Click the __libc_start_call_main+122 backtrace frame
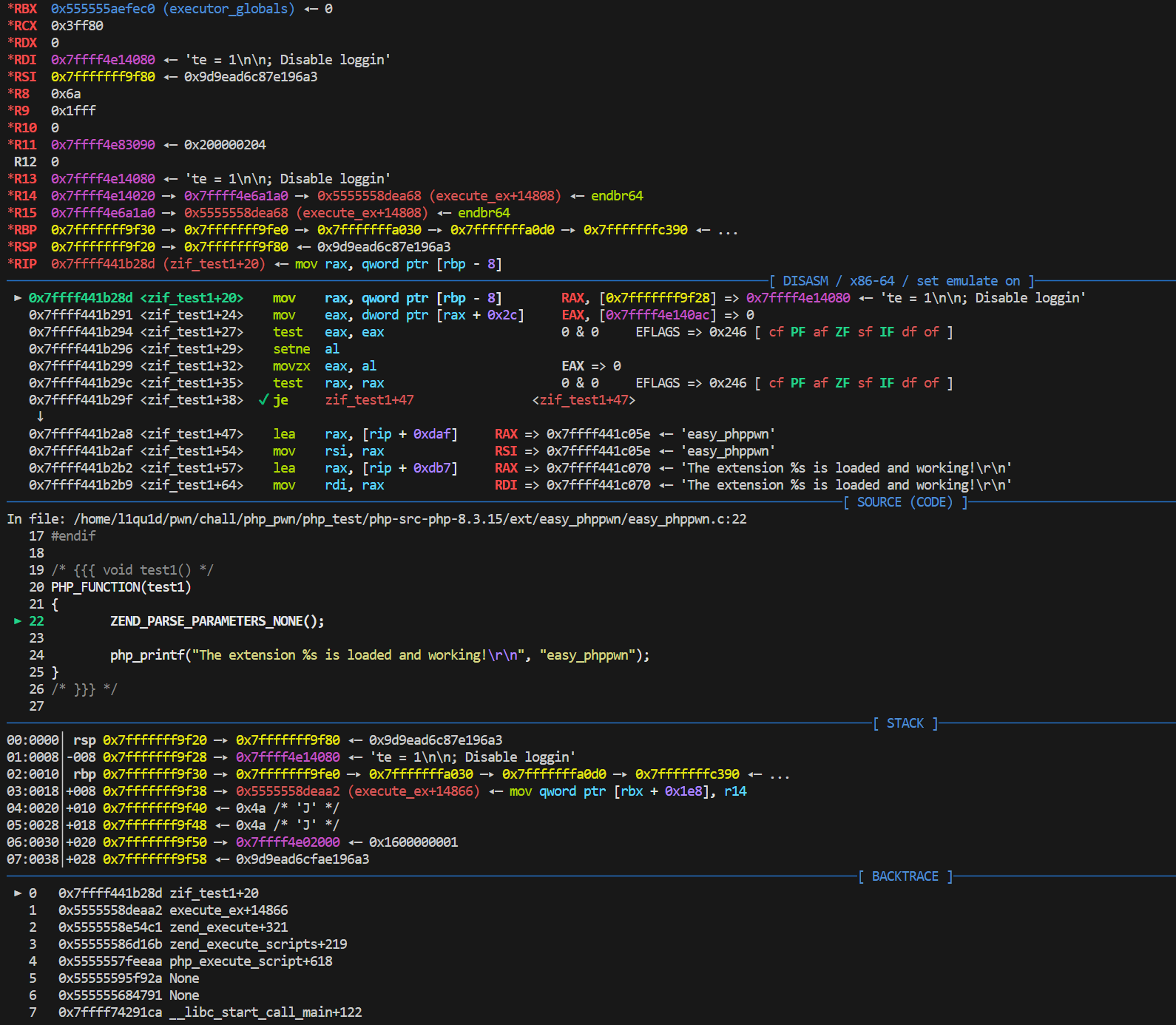The height and width of the screenshot is (1025, 1176). [266, 1012]
